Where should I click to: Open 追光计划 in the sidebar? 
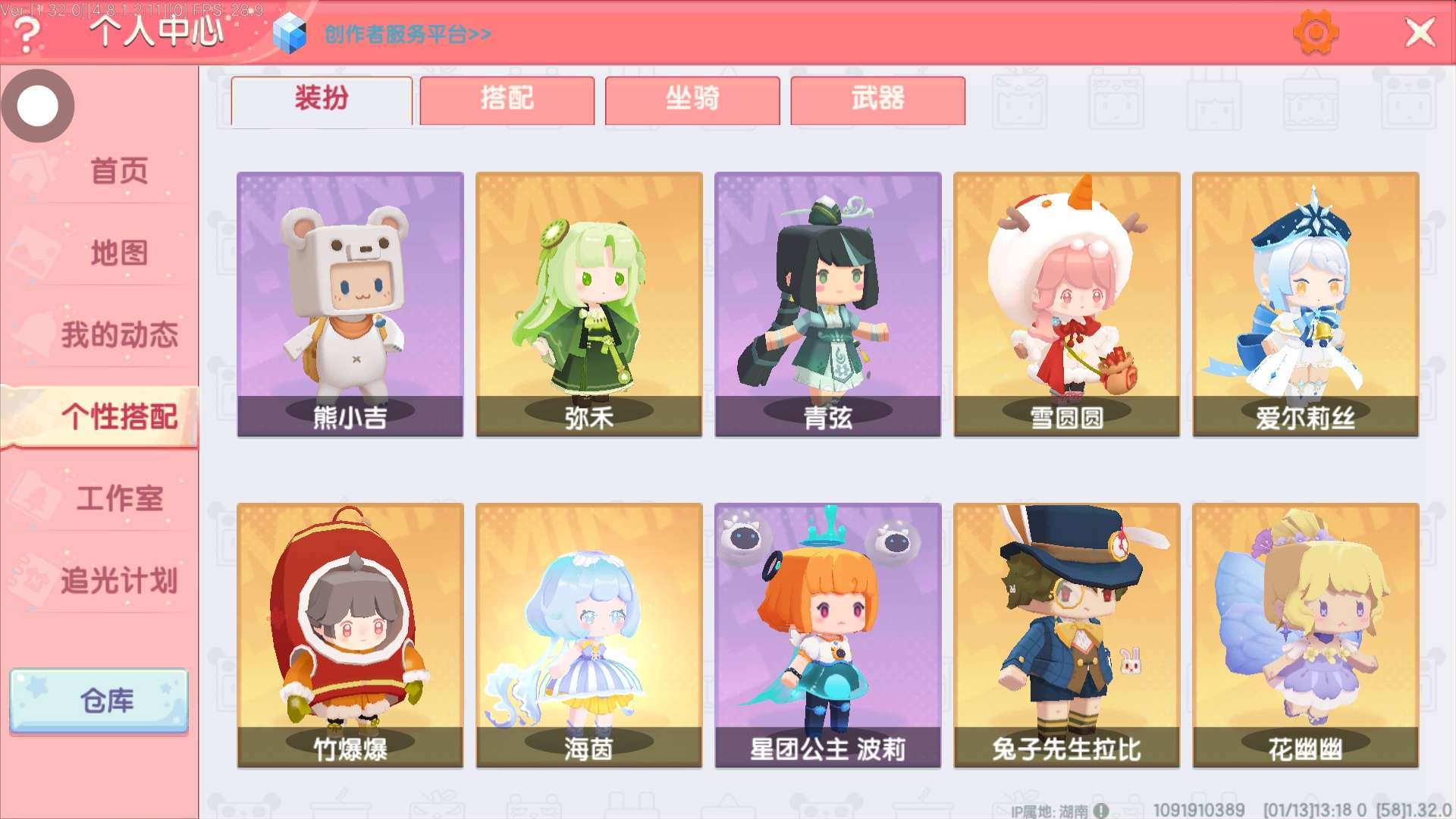tap(119, 580)
